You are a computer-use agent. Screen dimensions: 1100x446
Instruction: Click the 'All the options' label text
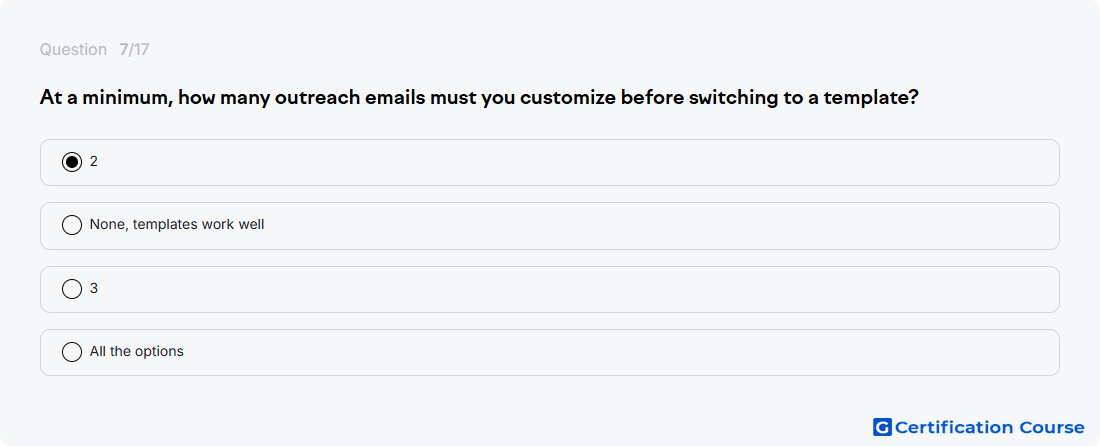[x=137, y=352]
